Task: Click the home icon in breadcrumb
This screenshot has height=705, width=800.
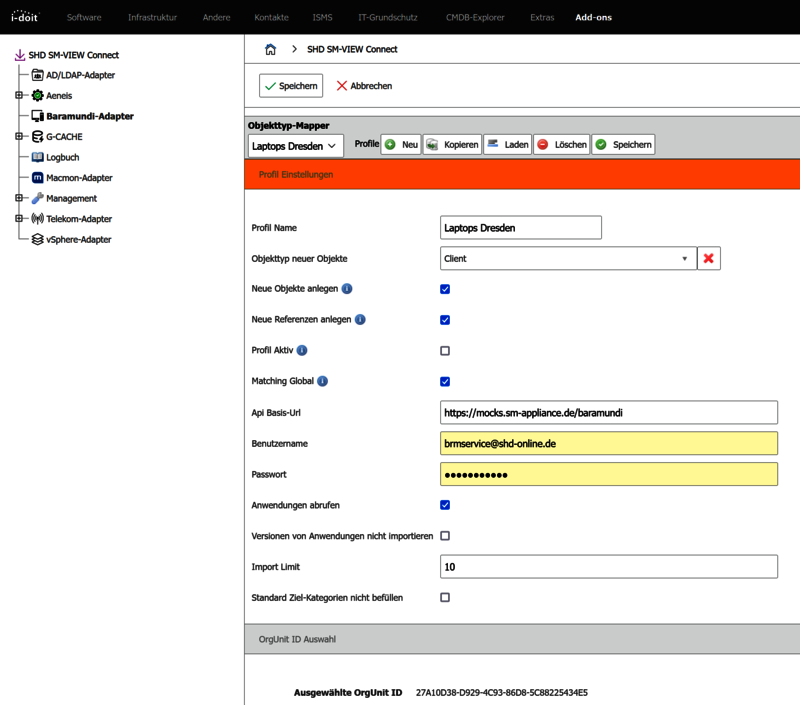Action: click(270, 49)
